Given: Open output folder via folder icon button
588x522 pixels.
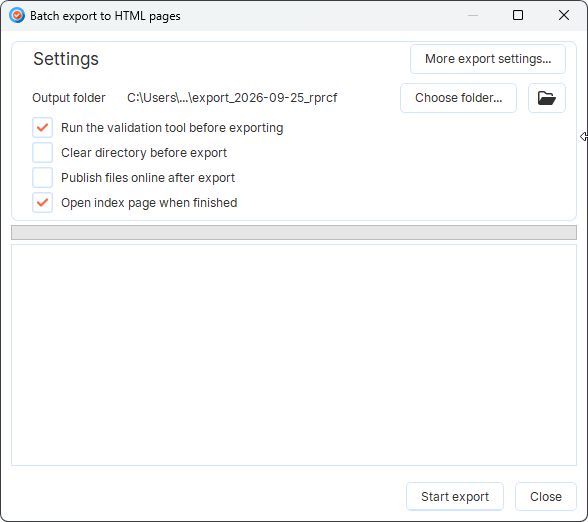Looking at the screenshot, I should pos(547,98).
